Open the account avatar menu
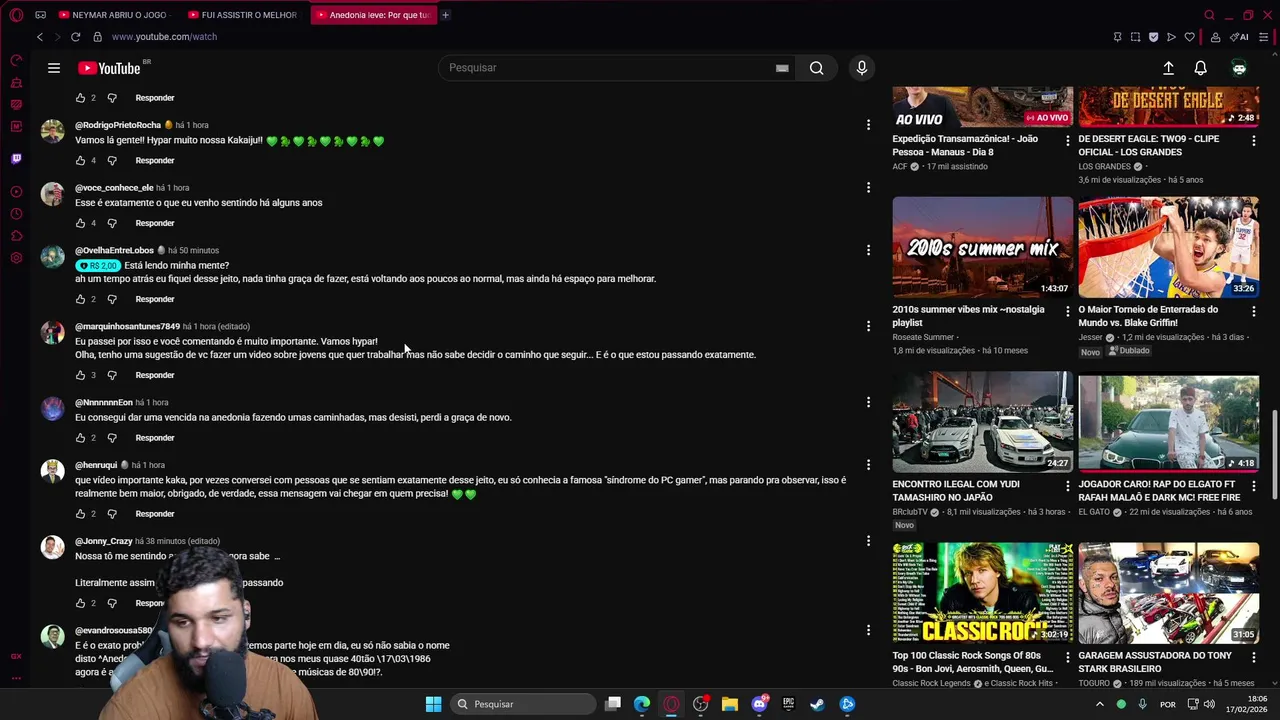Viewport: 1280px width, 720px height. tap(1239, 68)
